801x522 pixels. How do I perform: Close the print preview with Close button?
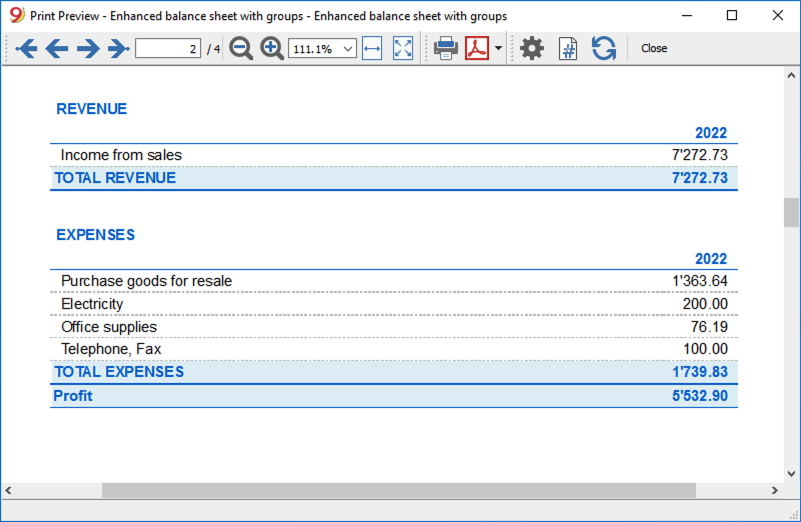pyautogui.click(x=654, y=48)
